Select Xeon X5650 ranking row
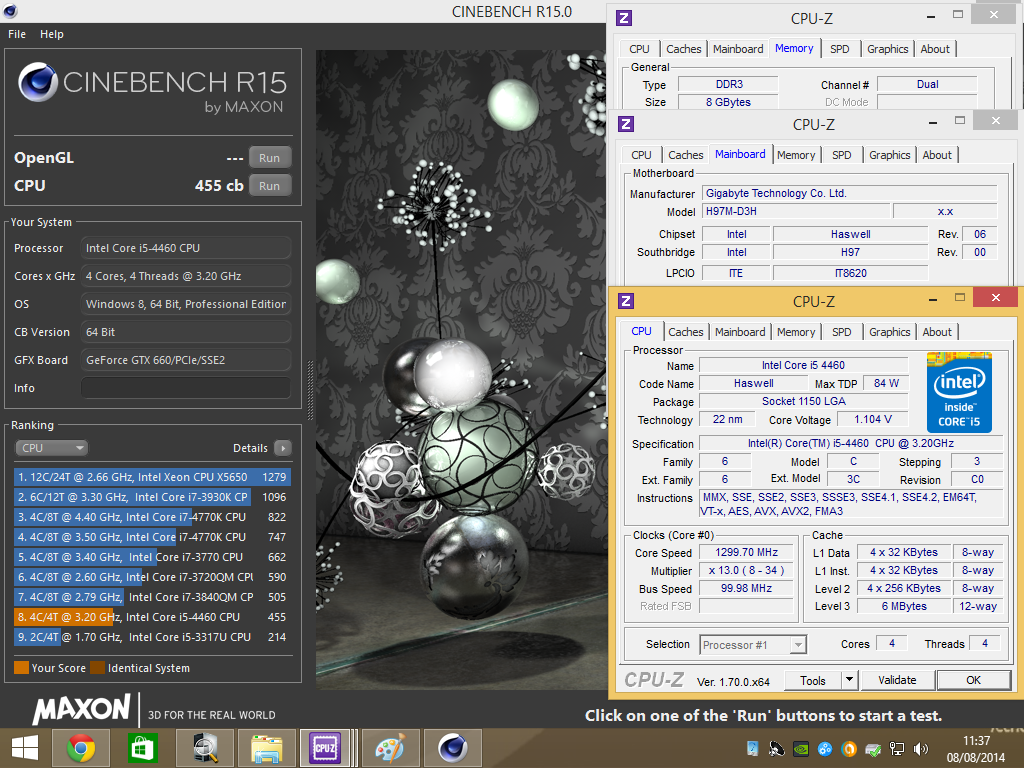Screen dimensions: 1024x768 (x=152, y=477)
